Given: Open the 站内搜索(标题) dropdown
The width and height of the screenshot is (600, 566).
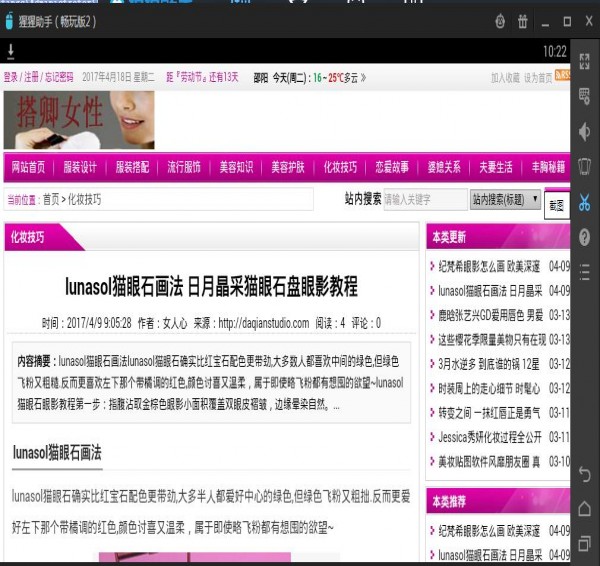Looking at the screenshot, I should (x=505, y=199).
